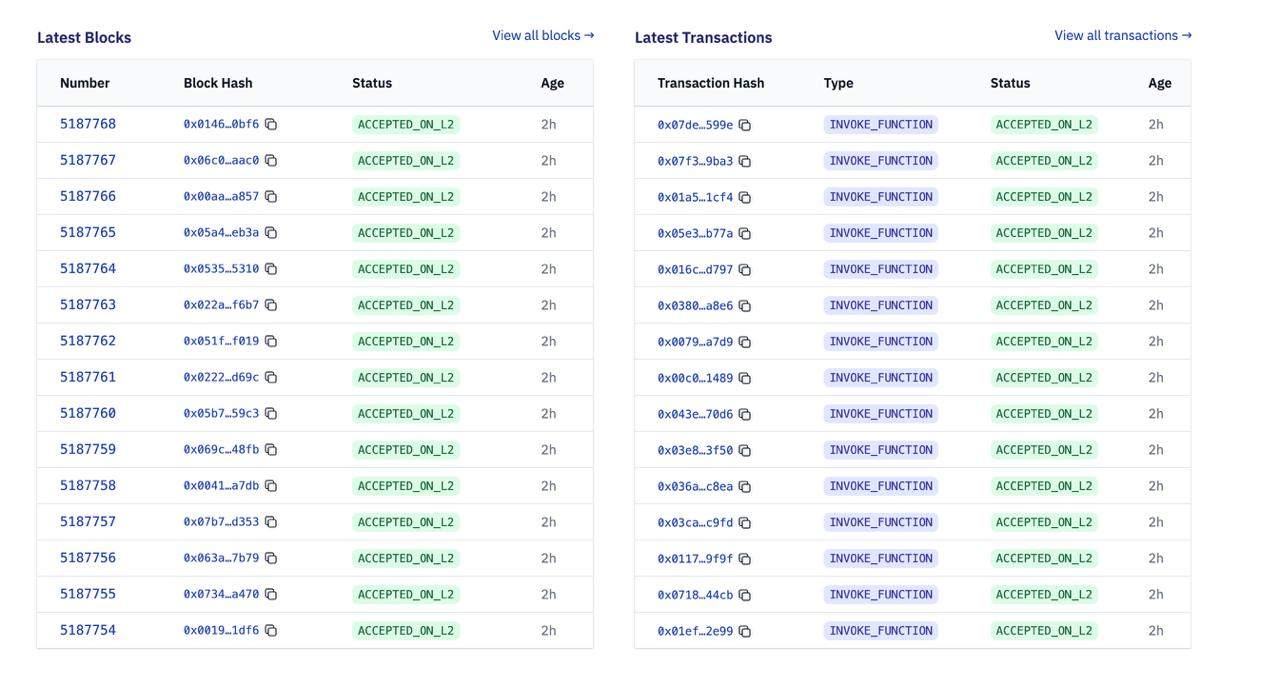
Task: Open View all blocks link
Action: 543,36
